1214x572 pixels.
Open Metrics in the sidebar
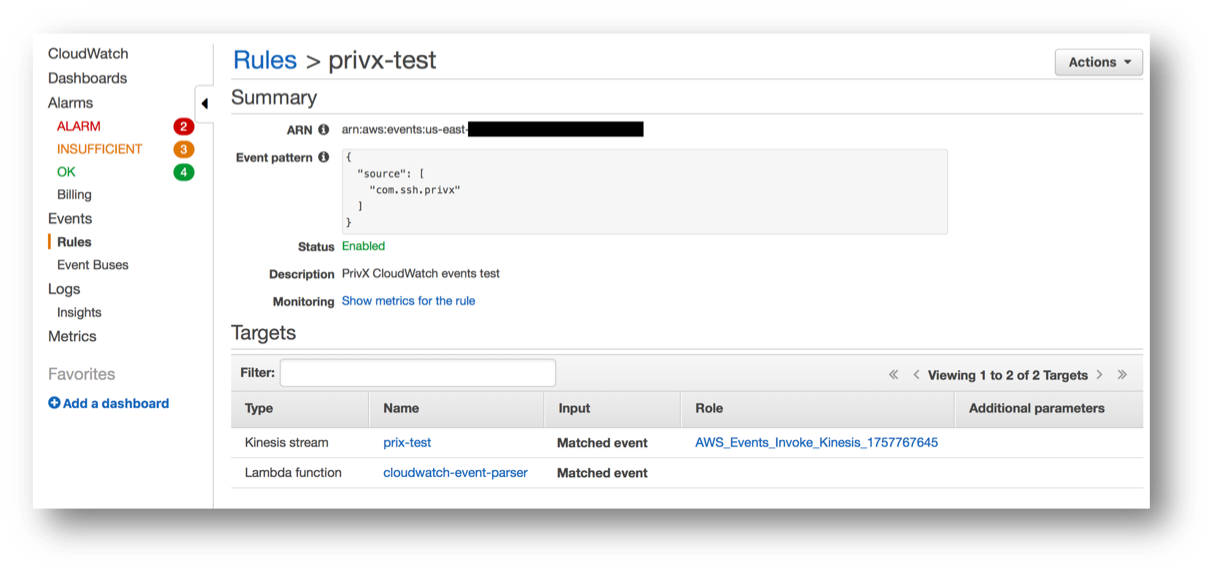(x=72, y=337)
